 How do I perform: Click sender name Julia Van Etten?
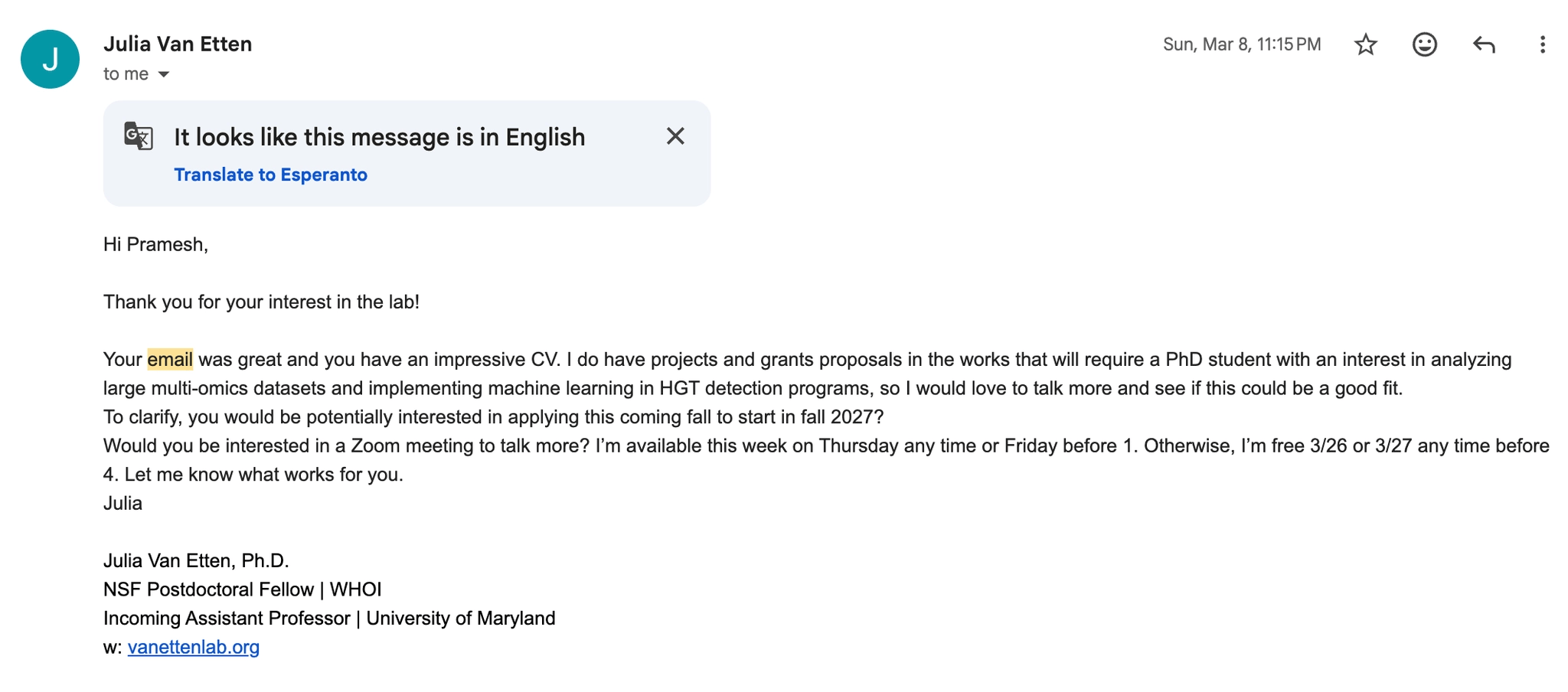(x=178, y=44)
